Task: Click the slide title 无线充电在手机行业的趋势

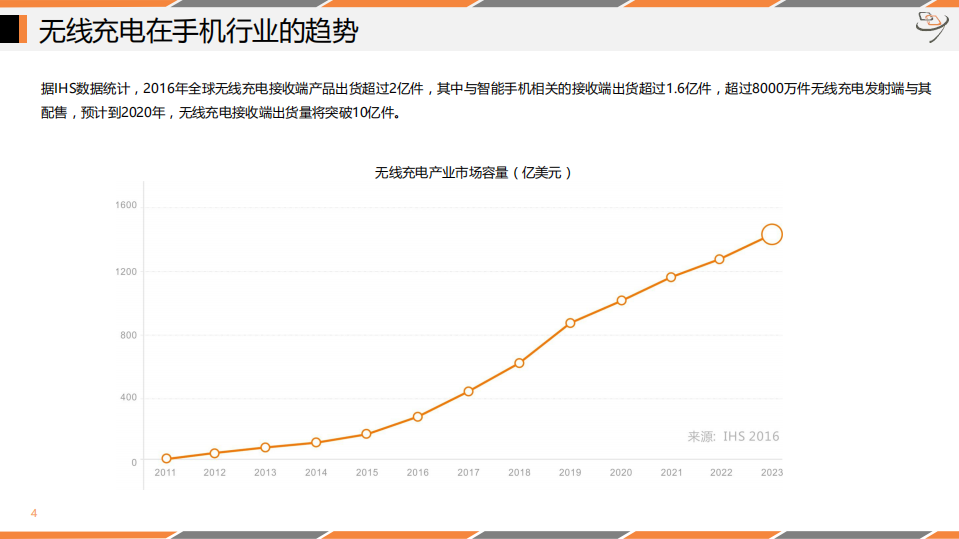Action: pos(198,31)
